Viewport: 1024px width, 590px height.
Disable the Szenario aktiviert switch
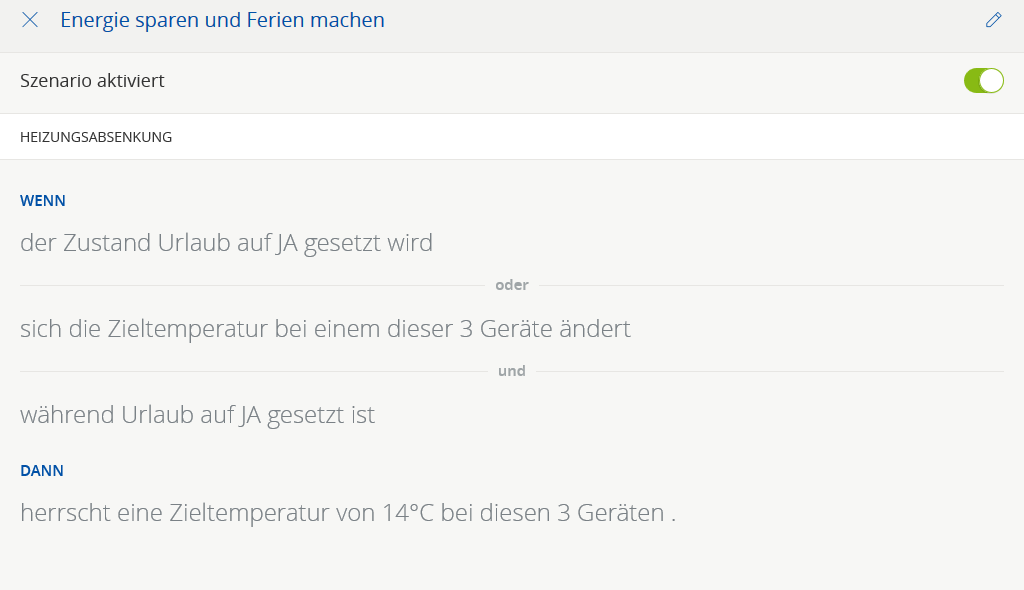[x=983, y=81]
